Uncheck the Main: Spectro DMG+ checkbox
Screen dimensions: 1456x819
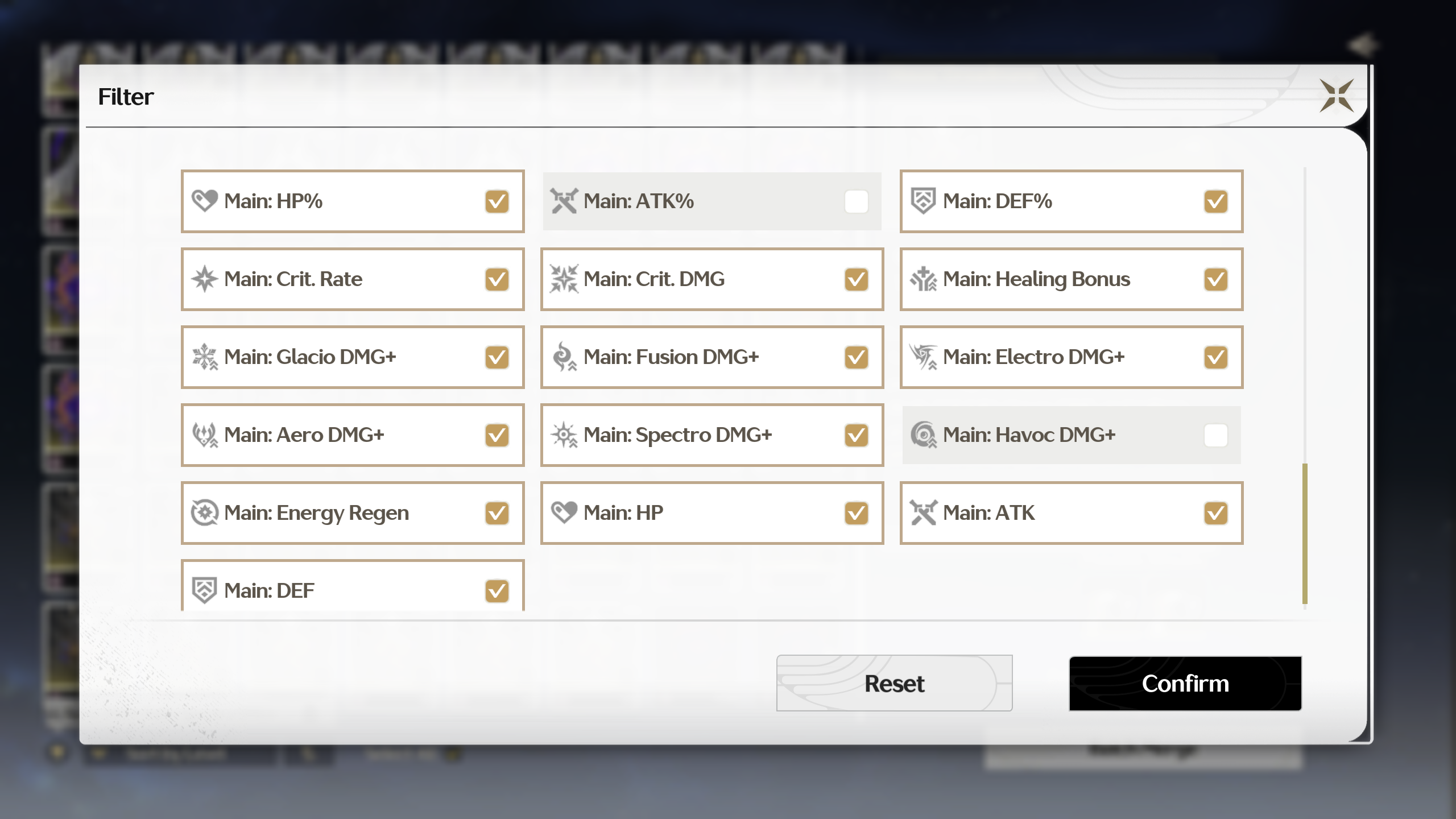tap(856, 435)
